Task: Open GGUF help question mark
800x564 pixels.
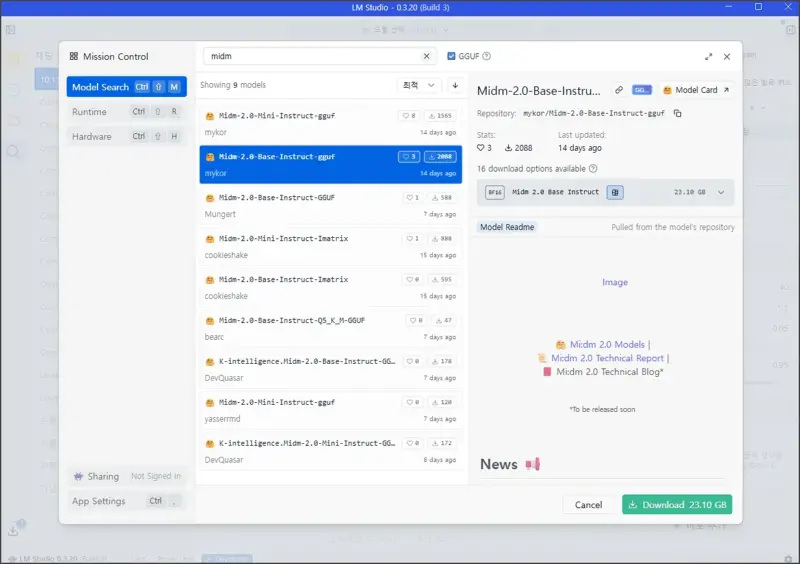Action: tap(487, 56)
